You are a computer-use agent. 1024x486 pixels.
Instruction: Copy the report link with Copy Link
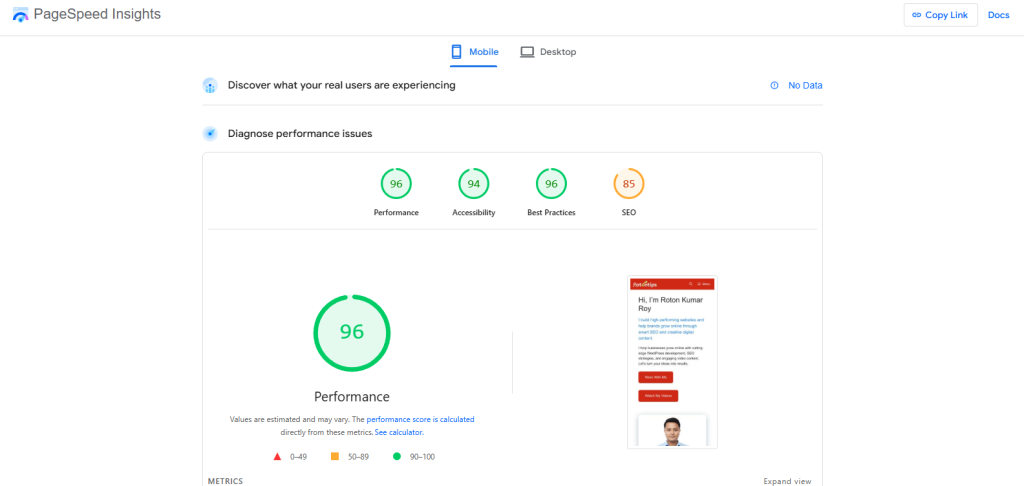pos(940,15)
